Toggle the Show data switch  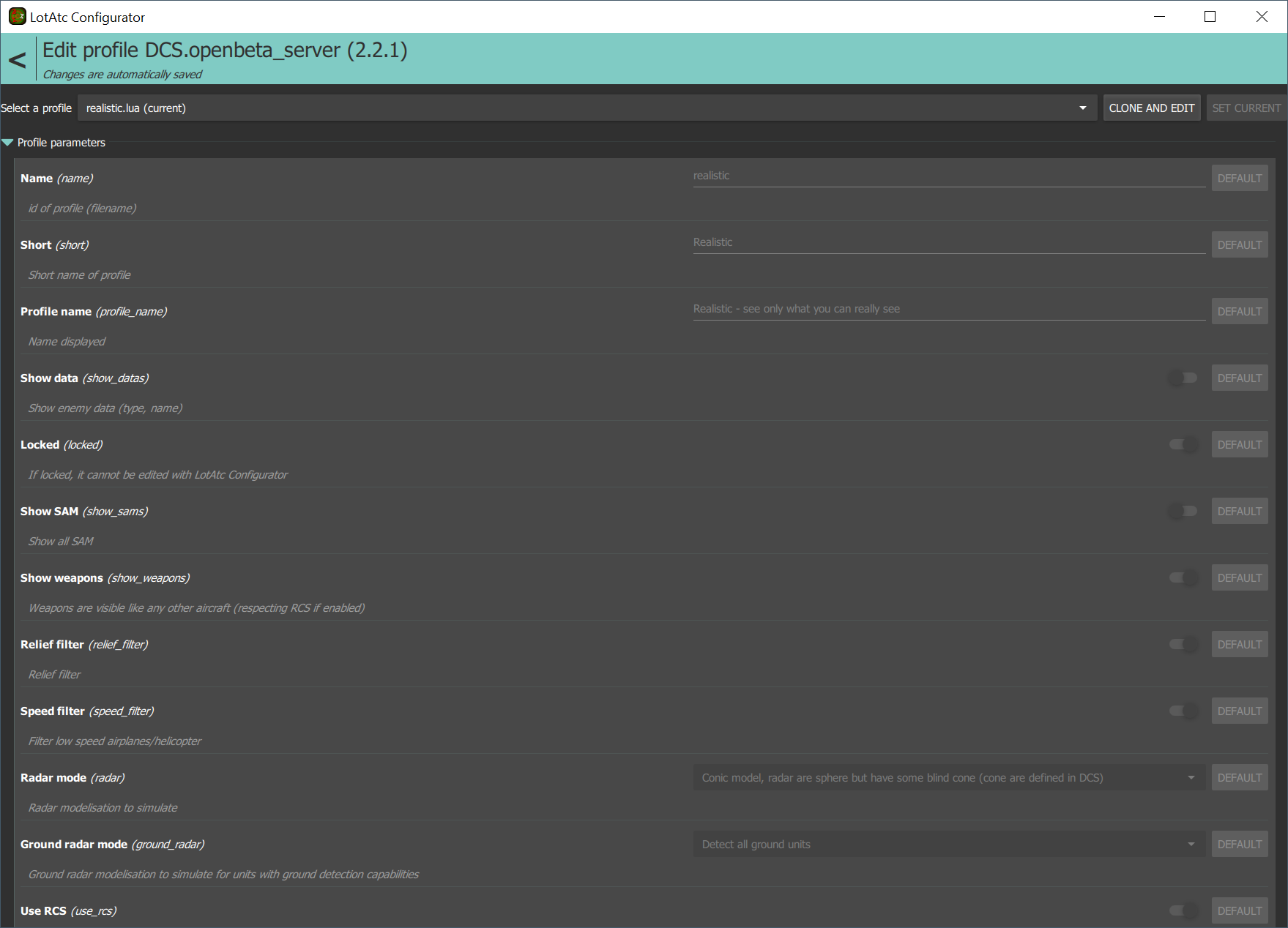coord(1183,378)
